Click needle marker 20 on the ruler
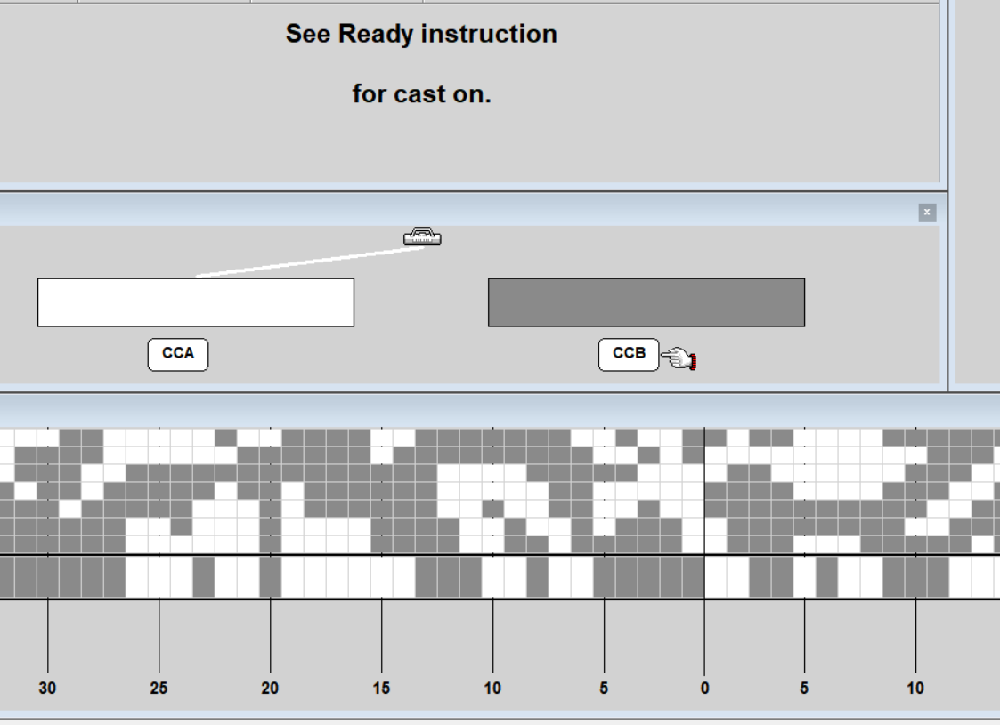Image resolution: width=1000 pixels, height=725 pixels. tap(270, 688)
